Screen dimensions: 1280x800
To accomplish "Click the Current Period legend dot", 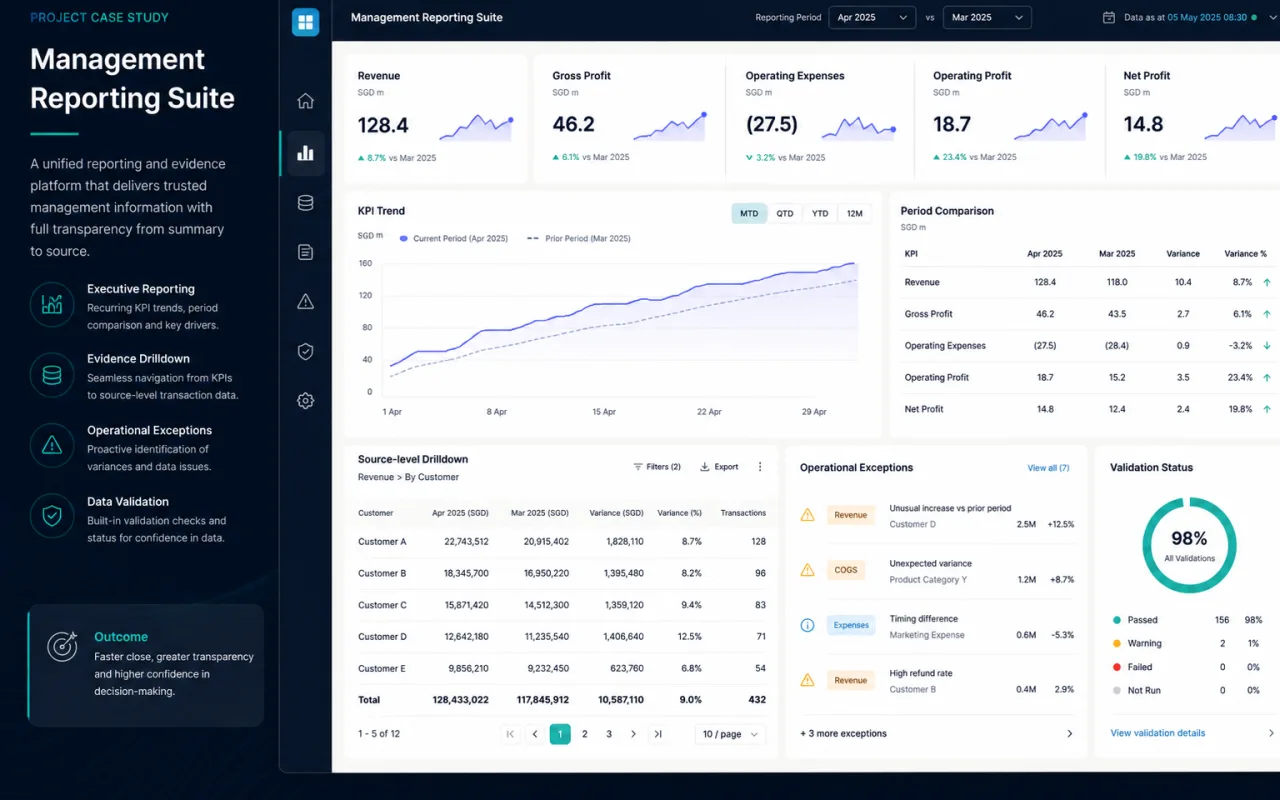I will point(404,239).
